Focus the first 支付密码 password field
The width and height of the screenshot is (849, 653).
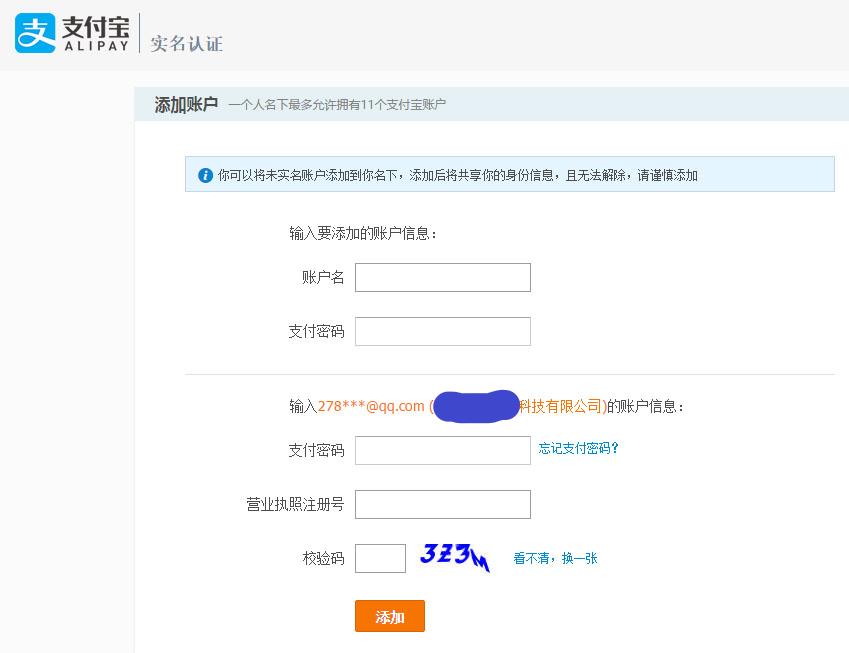pyautogui.click(x=442, y=331)
